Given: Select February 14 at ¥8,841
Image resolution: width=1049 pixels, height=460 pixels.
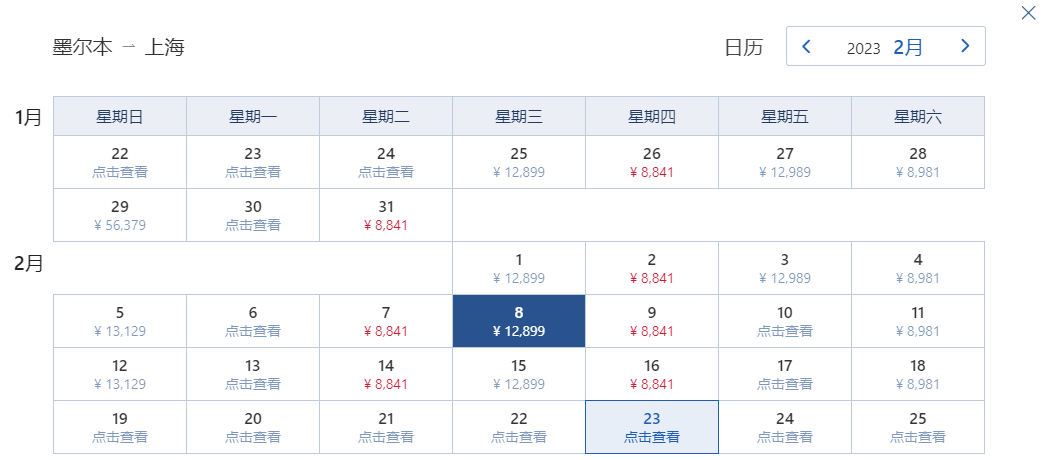Looking at the screenshot, I should (x=386, y=374).
